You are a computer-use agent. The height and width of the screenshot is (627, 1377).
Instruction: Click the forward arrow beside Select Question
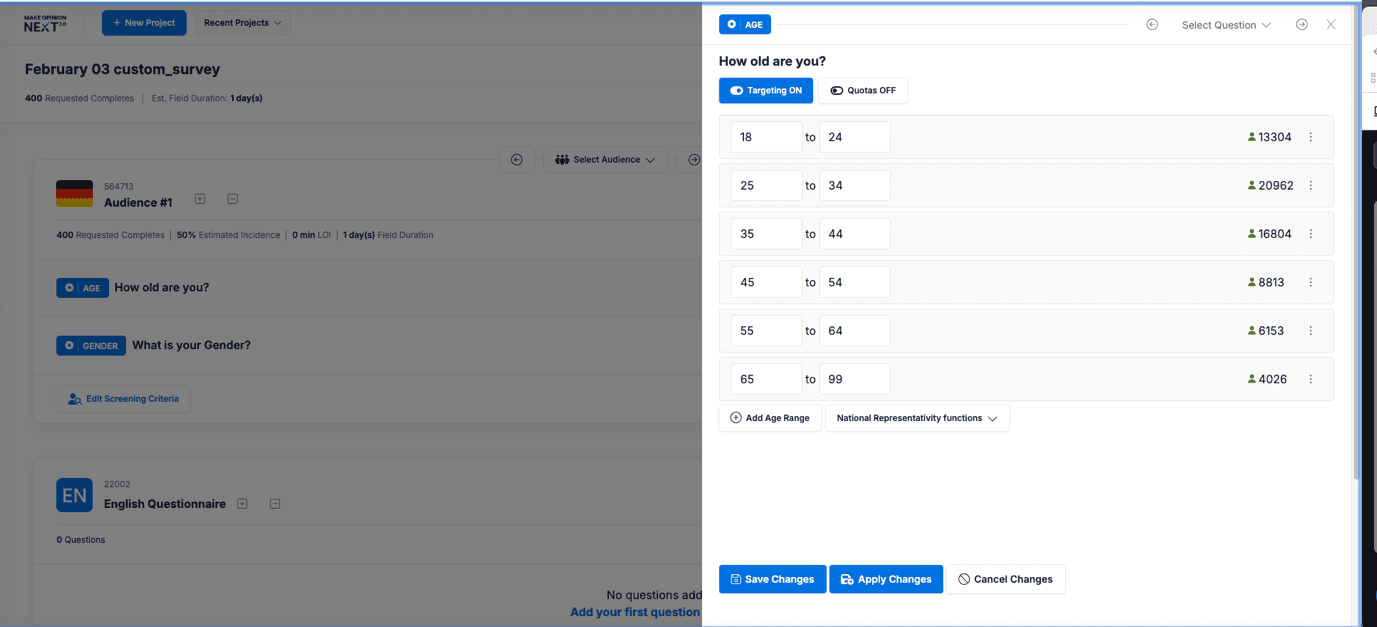[1302, 24]
